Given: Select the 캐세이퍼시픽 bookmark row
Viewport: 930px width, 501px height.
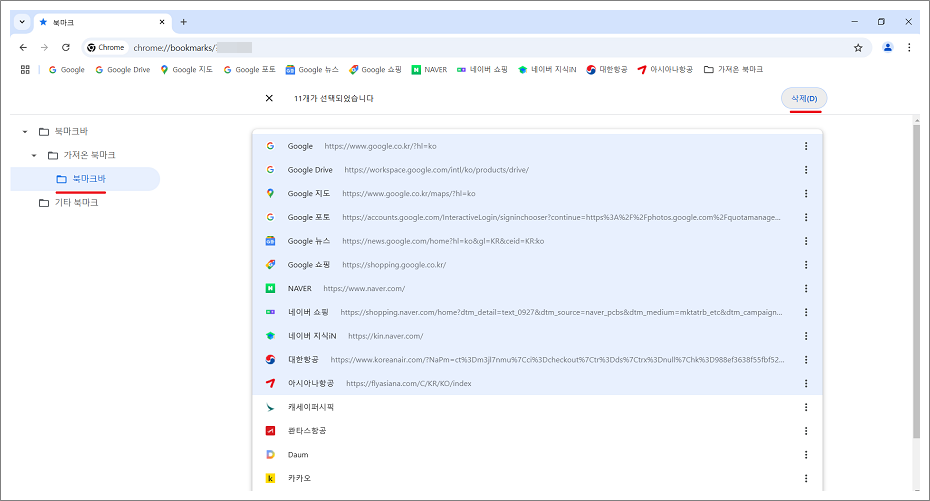Looking at the screenshot, I should 537,407.
